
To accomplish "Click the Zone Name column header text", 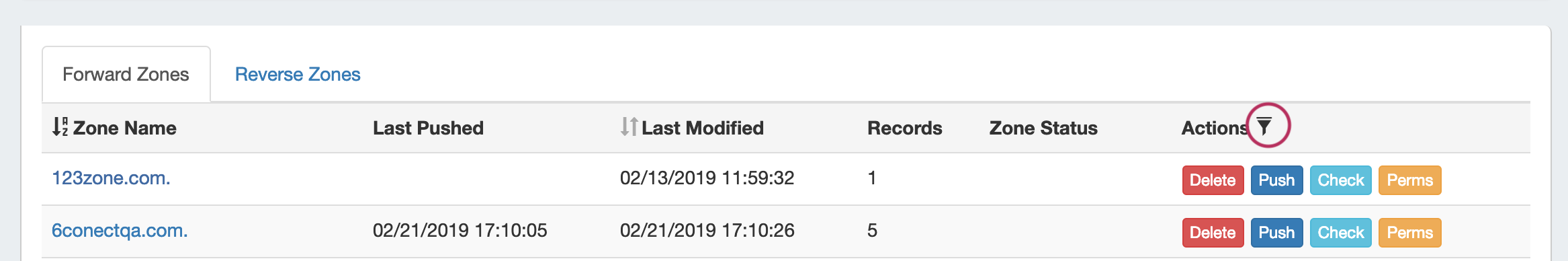I will [x=125, y=128].
